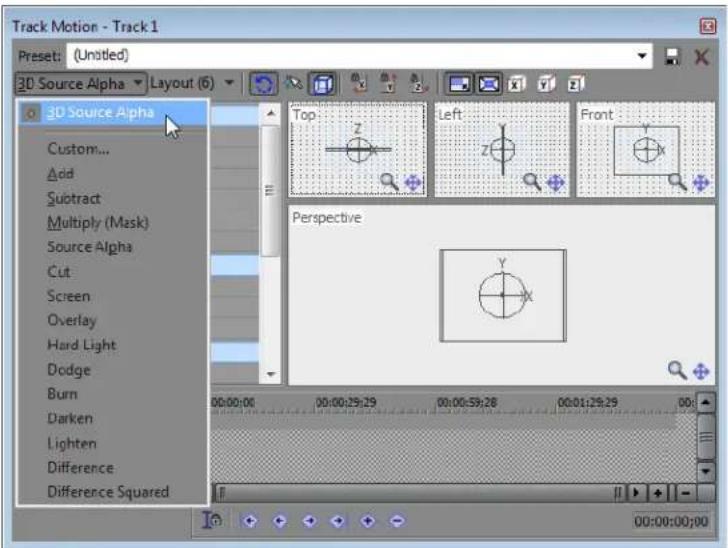
Task: Click magnifier zoom icon in Top view
Action: [389, 182]
